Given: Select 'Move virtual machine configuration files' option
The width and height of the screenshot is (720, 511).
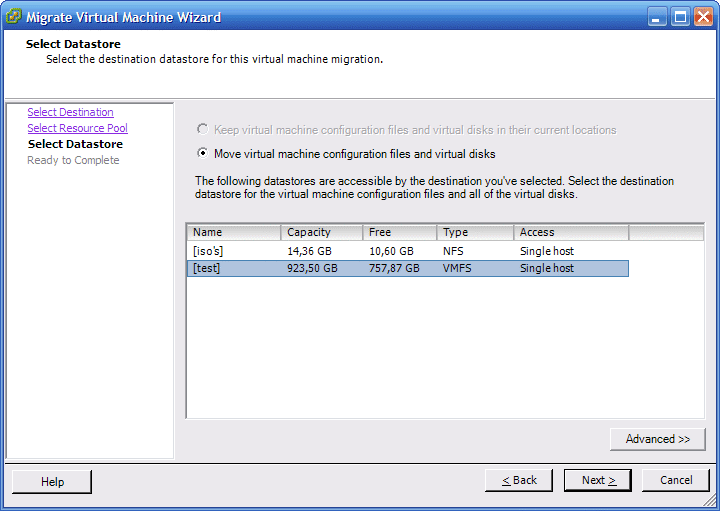Looking at the screenshot, I should (203, 154).
